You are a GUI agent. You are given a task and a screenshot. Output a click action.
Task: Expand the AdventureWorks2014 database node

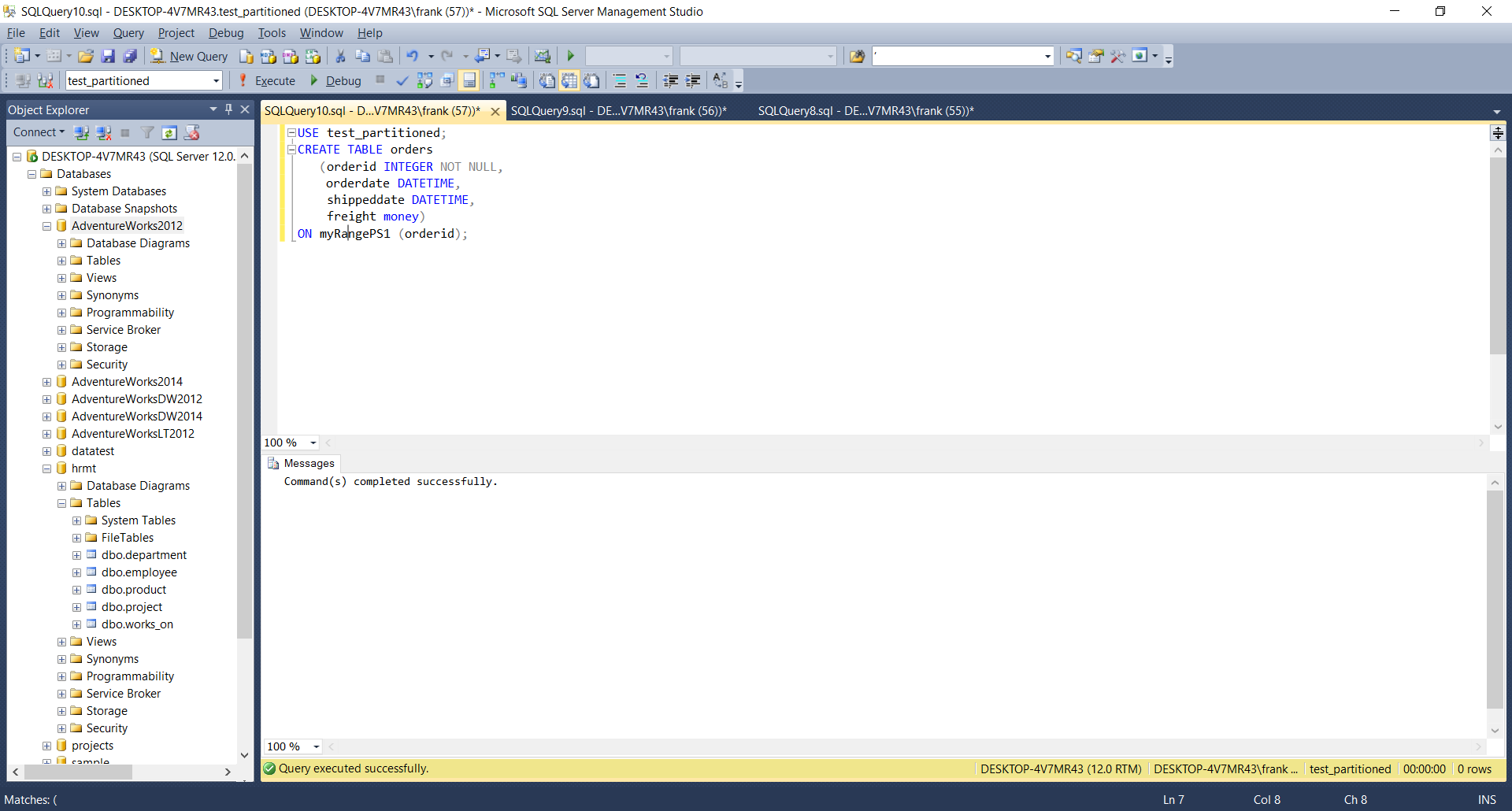tap(46, 381)
